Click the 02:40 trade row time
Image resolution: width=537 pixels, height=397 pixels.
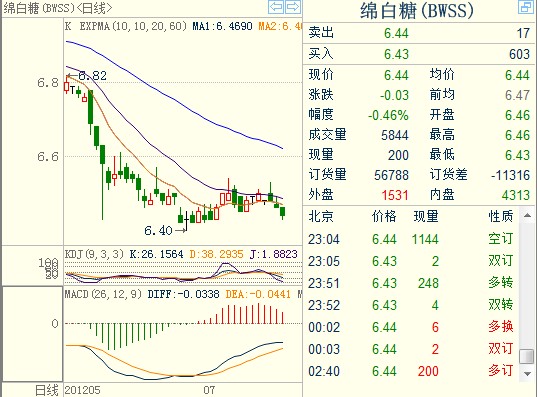pos(324,371)
